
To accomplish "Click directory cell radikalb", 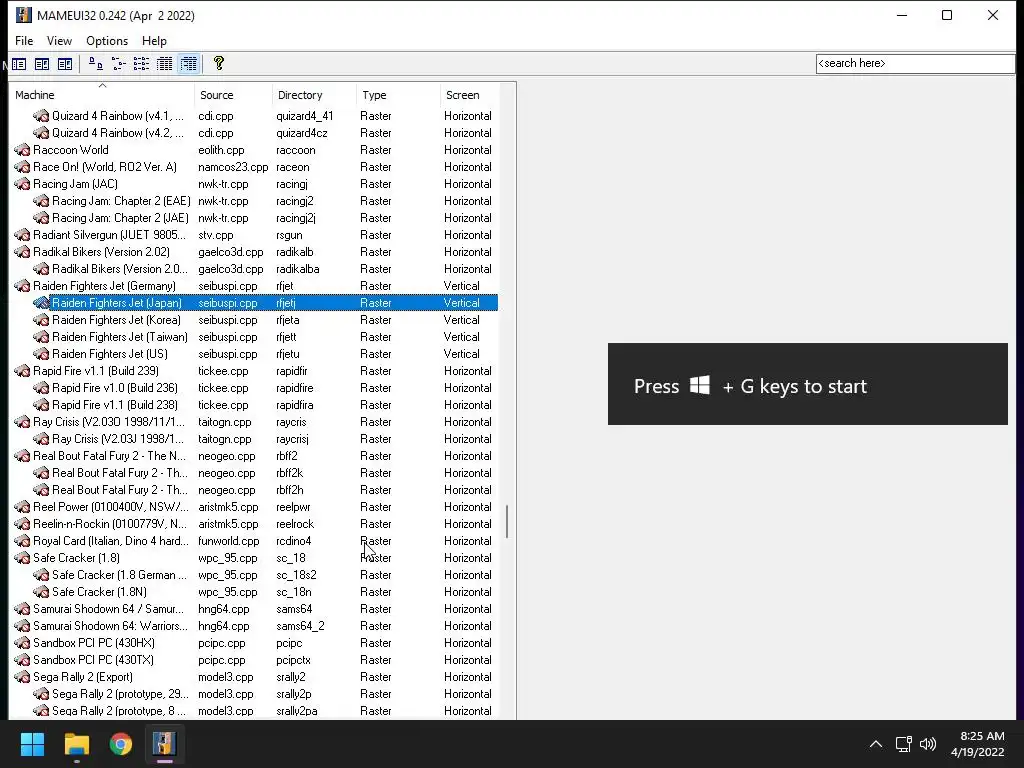I will pyautogui.click(x=295, y=252).
